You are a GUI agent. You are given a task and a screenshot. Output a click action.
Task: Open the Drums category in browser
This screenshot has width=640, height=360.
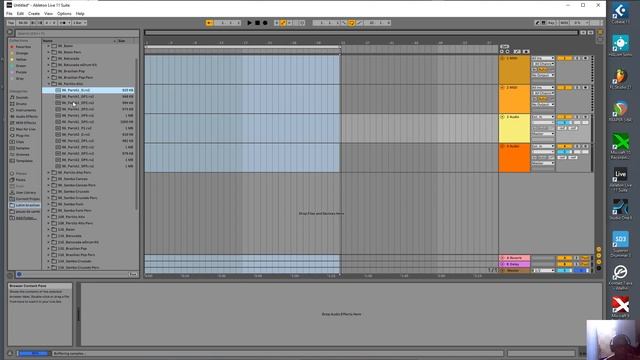pos(21,104)
